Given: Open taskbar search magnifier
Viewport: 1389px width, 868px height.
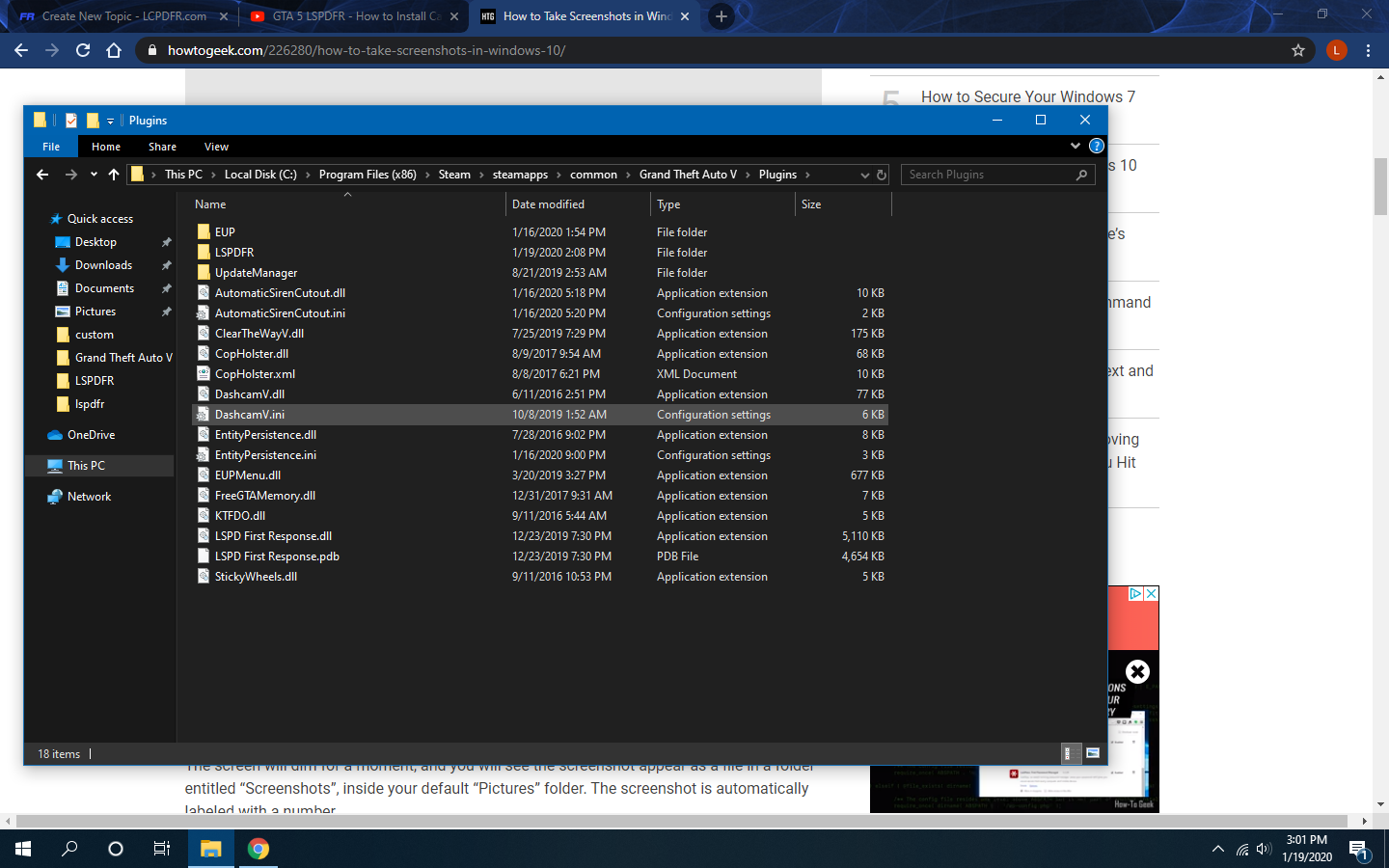Looking at the screenshot, I should 69,849.
